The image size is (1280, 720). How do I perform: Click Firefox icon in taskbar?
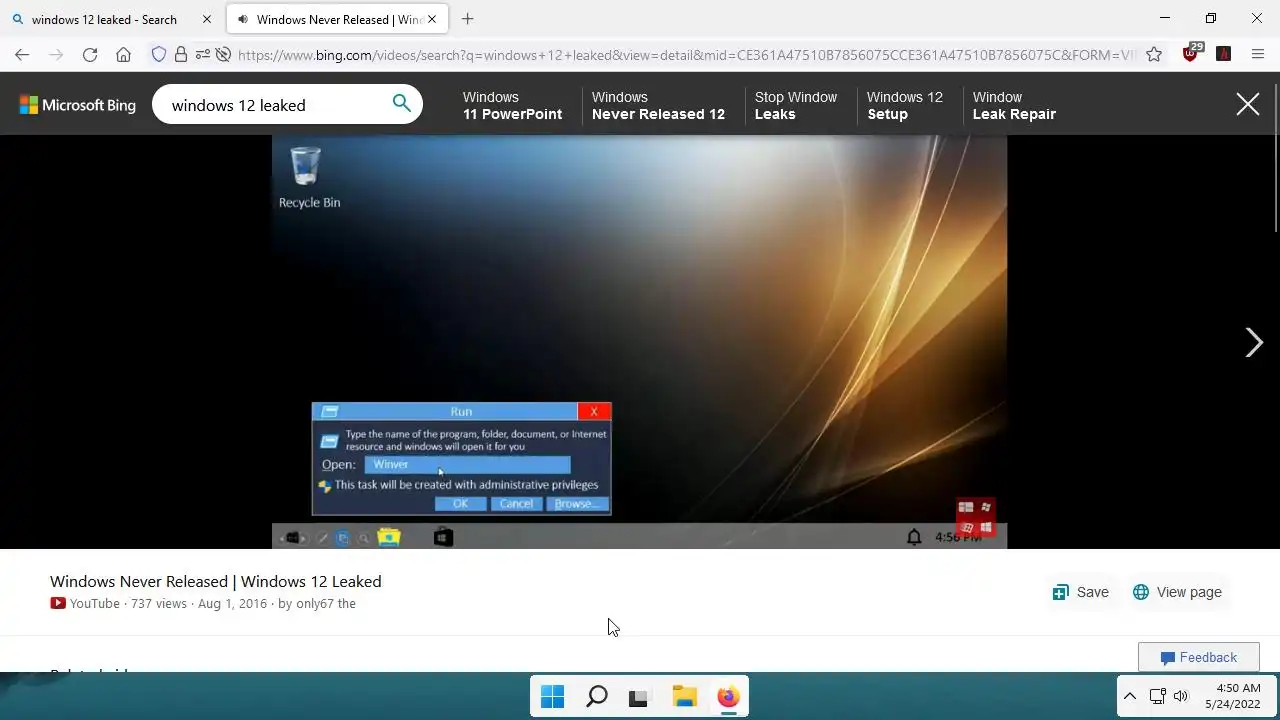[728, 697]
